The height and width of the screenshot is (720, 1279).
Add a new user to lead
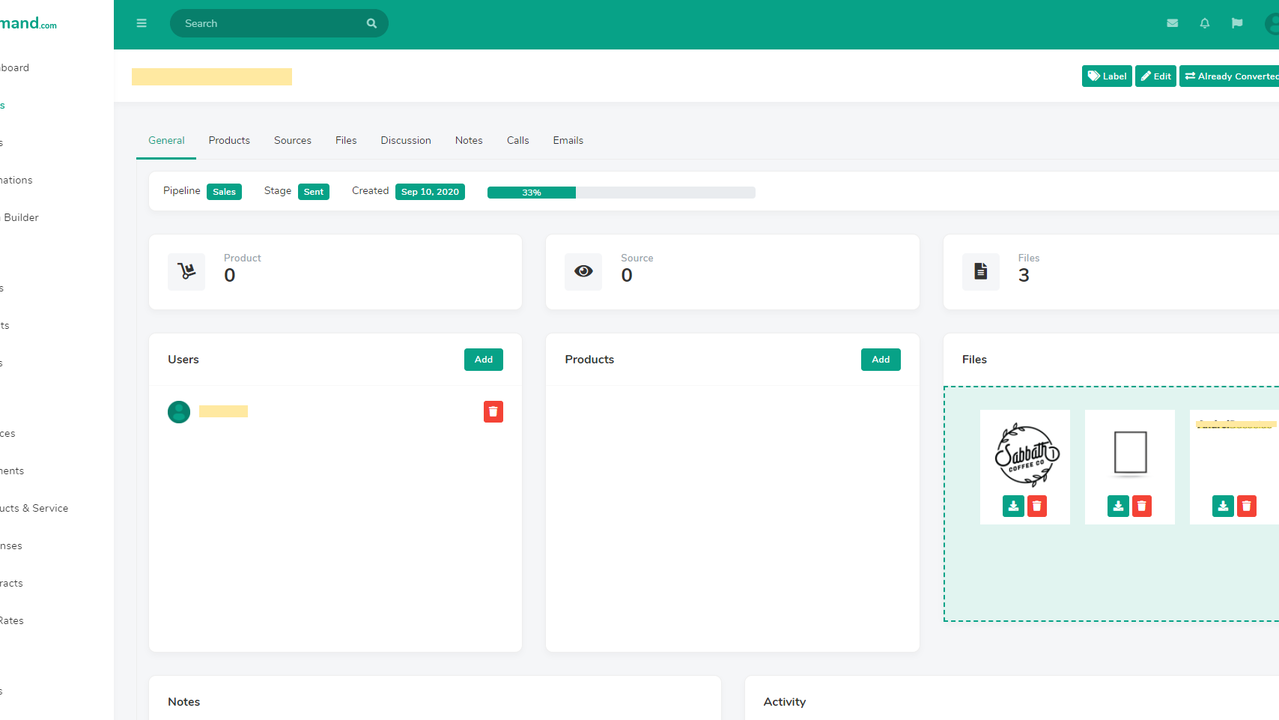(483, 360)
